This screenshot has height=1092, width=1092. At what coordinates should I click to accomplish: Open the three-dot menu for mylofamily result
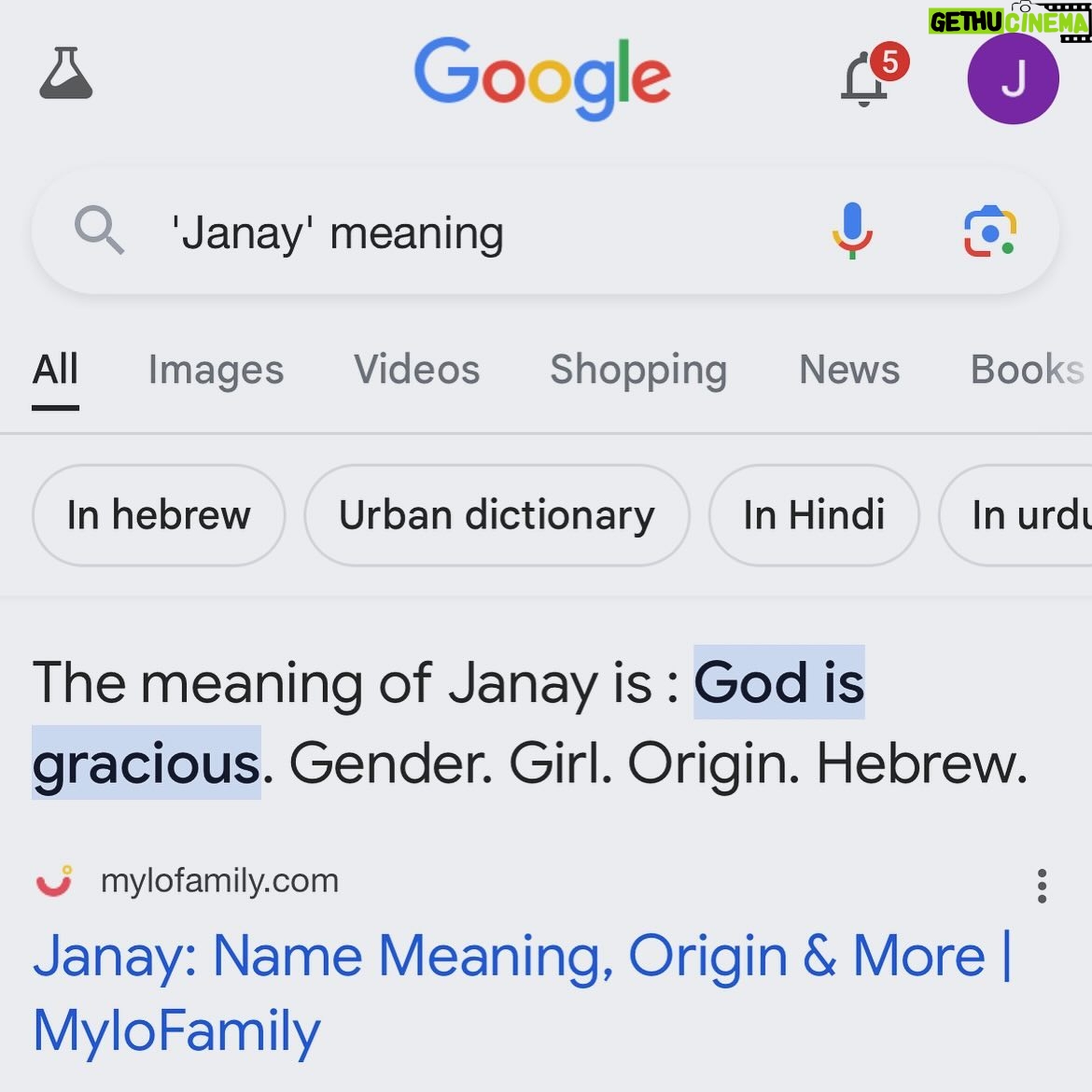(1042, 886)
